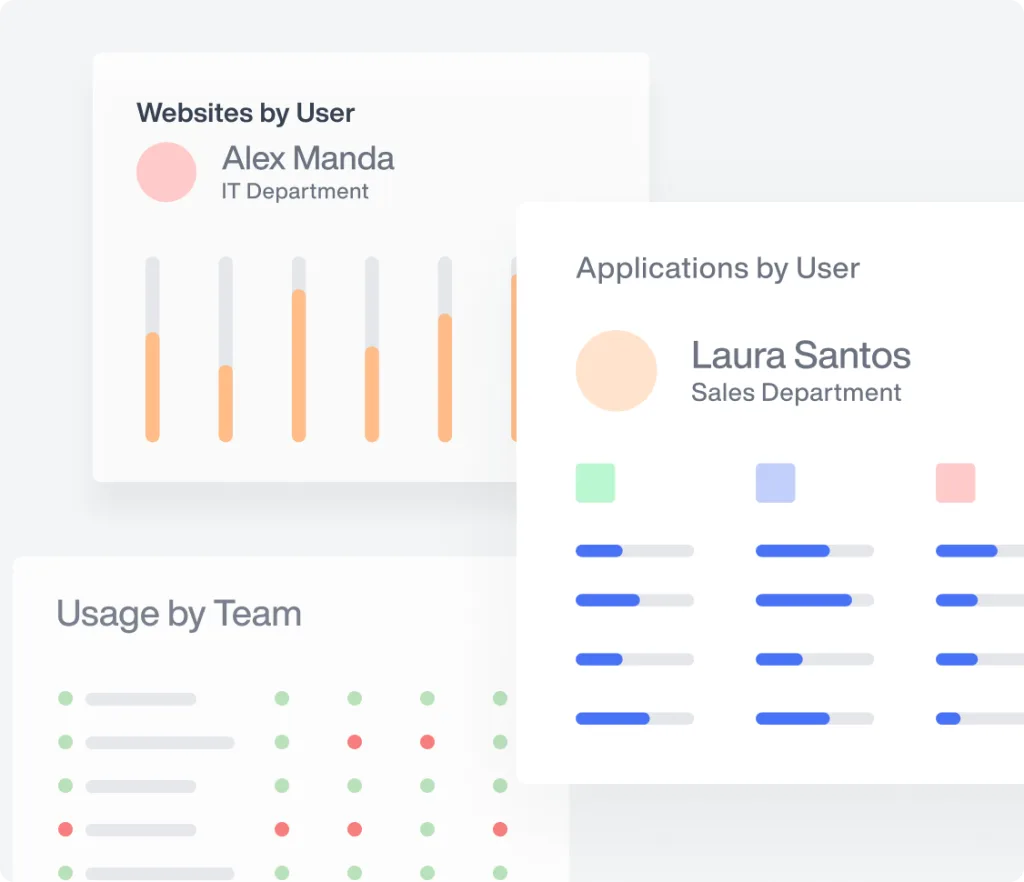Select the name 'Laura Santos'
Image resolution: width=1024 pixels, height=882 pixels.
tap(801, 355)
